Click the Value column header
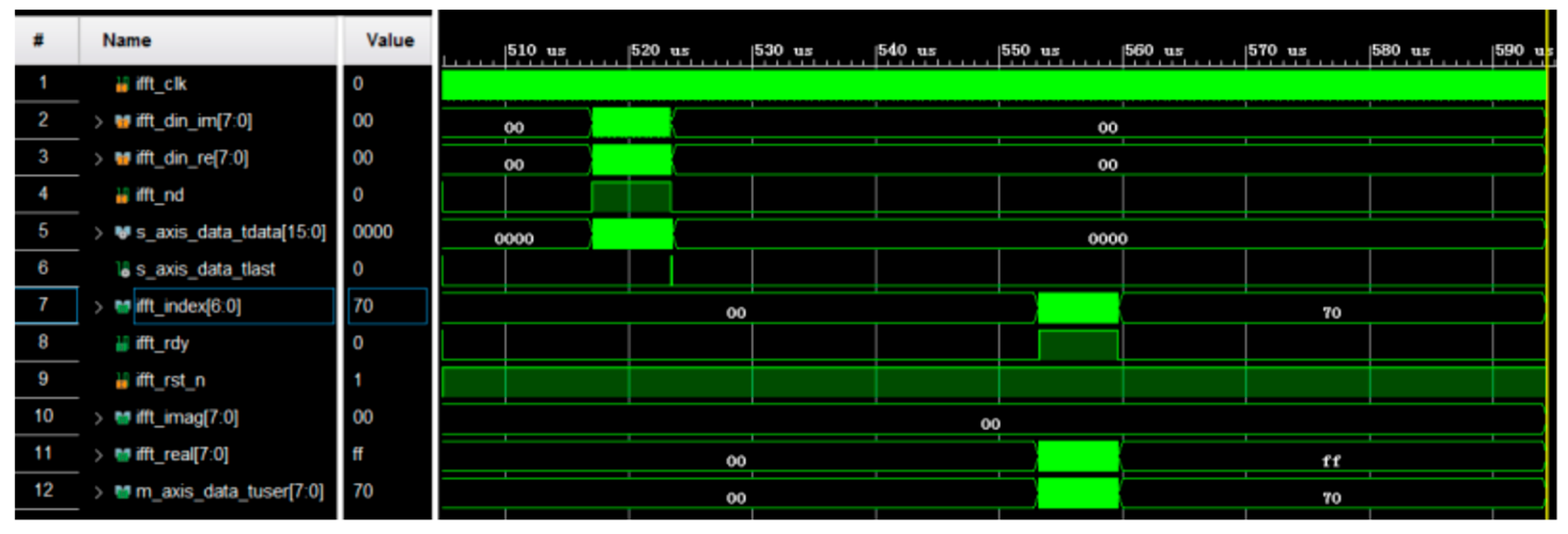 pos(389,40)
